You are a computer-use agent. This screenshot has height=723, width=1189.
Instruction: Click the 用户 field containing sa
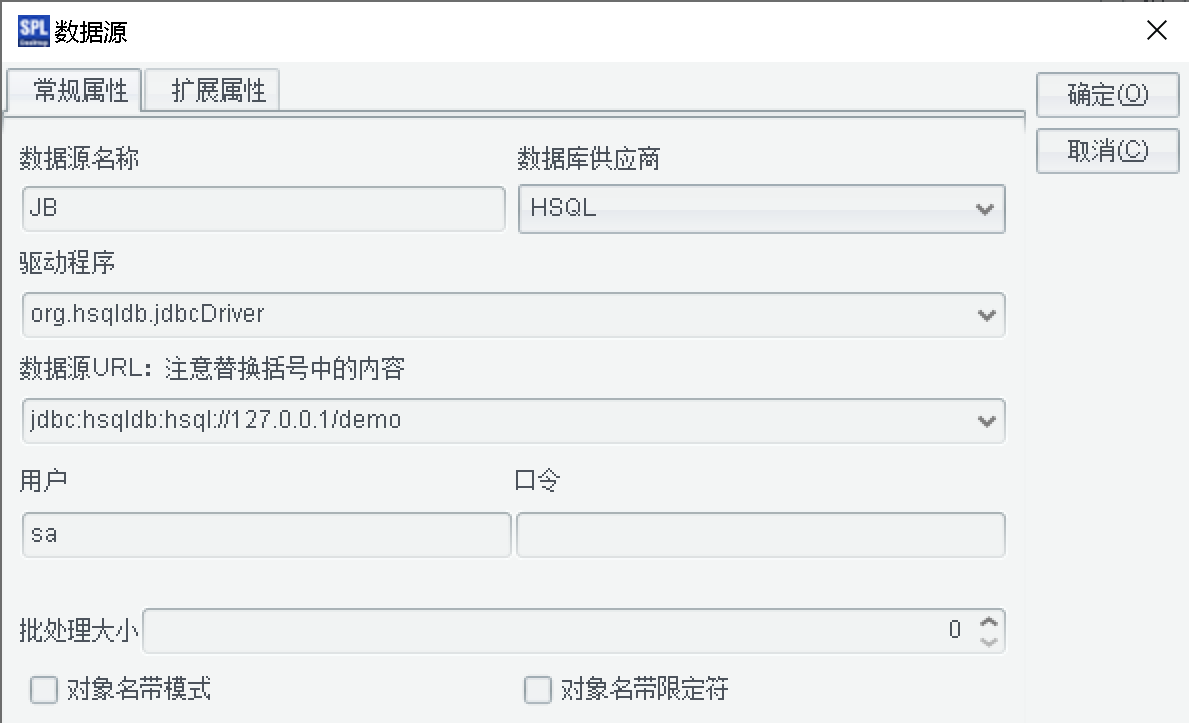tap(265, 534)
